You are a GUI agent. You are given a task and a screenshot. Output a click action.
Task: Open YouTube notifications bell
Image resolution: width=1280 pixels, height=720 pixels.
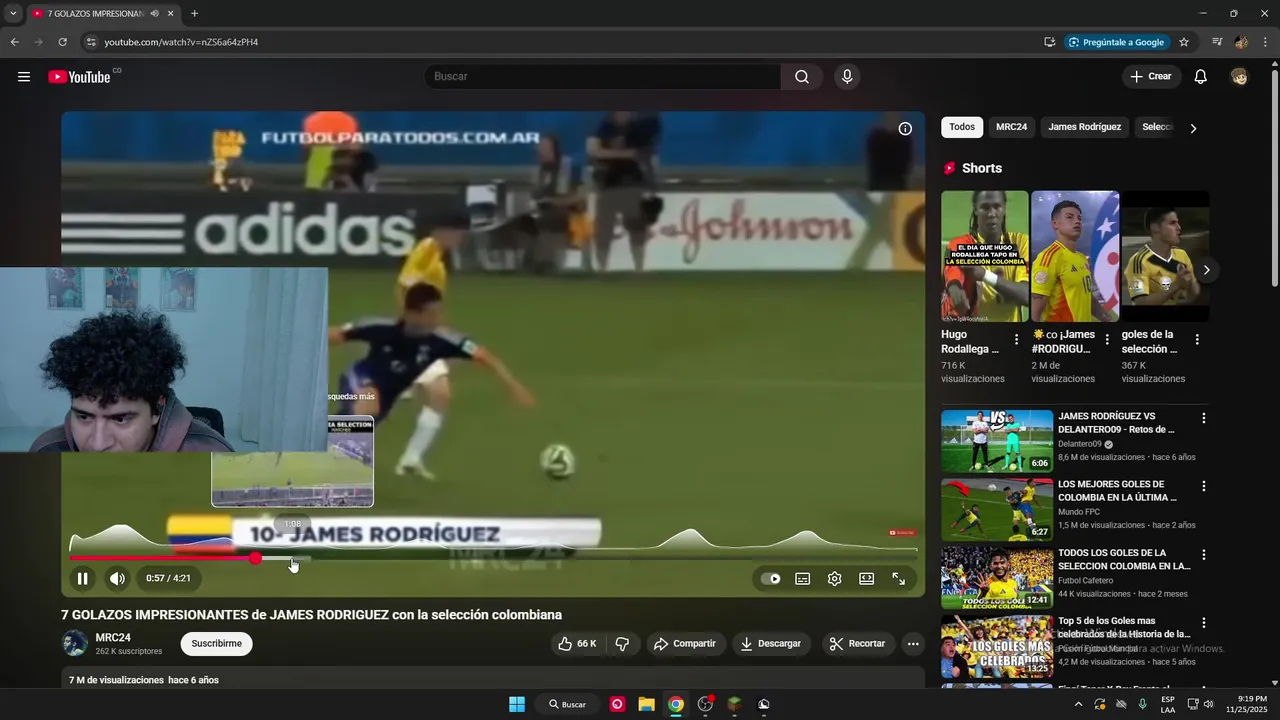point(1201,77)
